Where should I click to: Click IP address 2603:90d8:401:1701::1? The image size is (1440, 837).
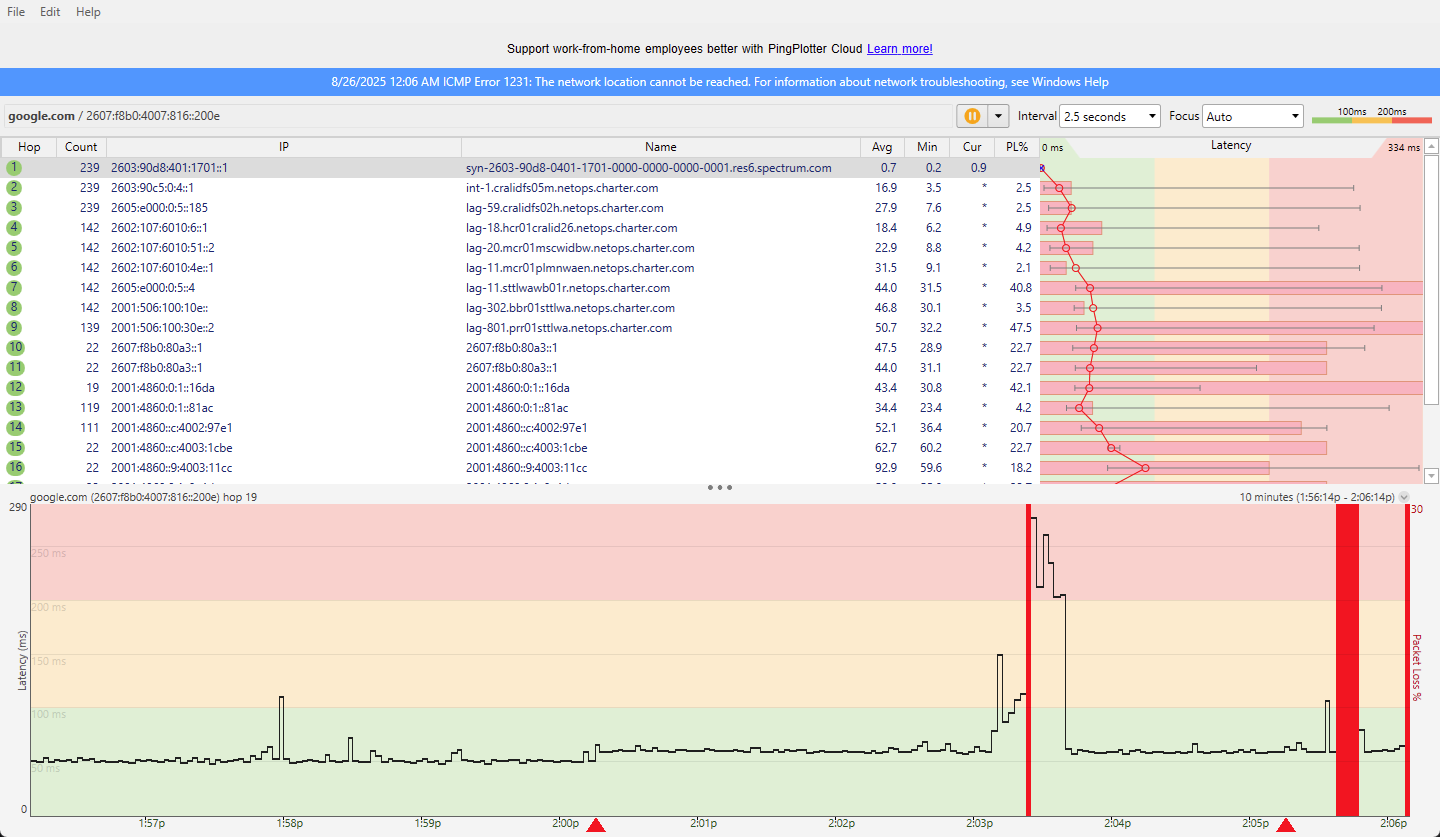(169, 168)
